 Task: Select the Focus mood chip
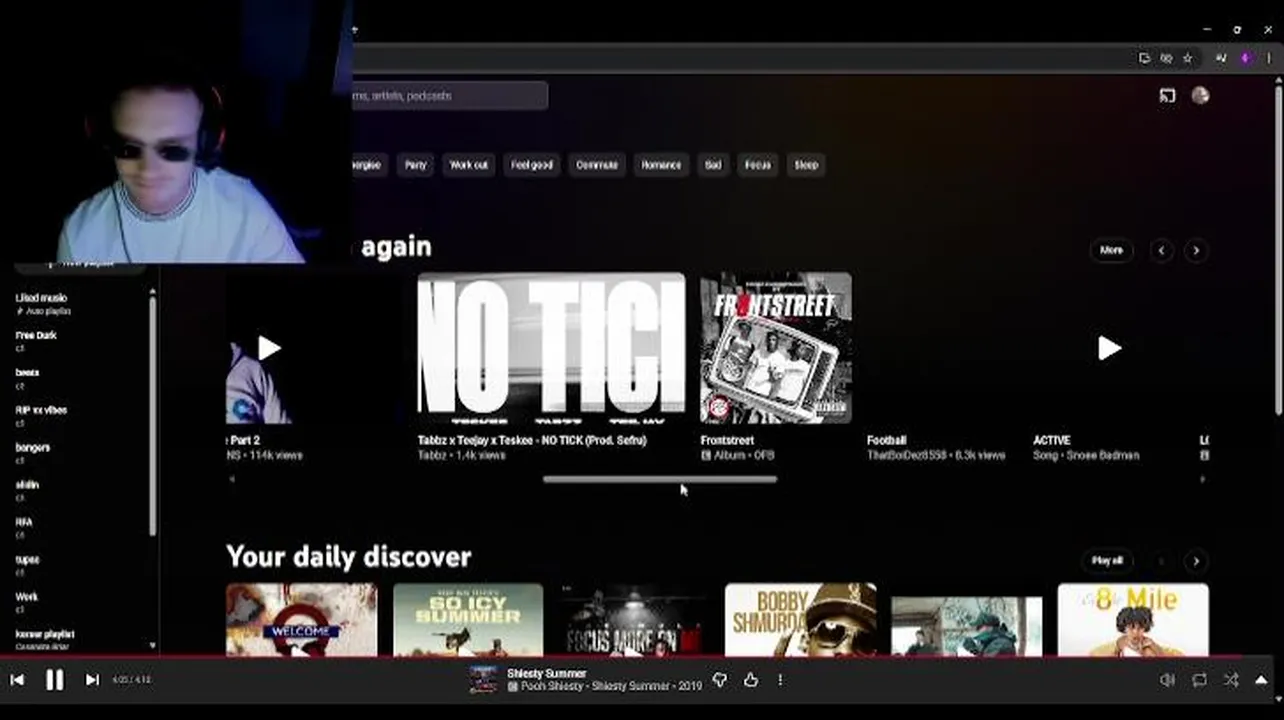click(x=758, y=165)
